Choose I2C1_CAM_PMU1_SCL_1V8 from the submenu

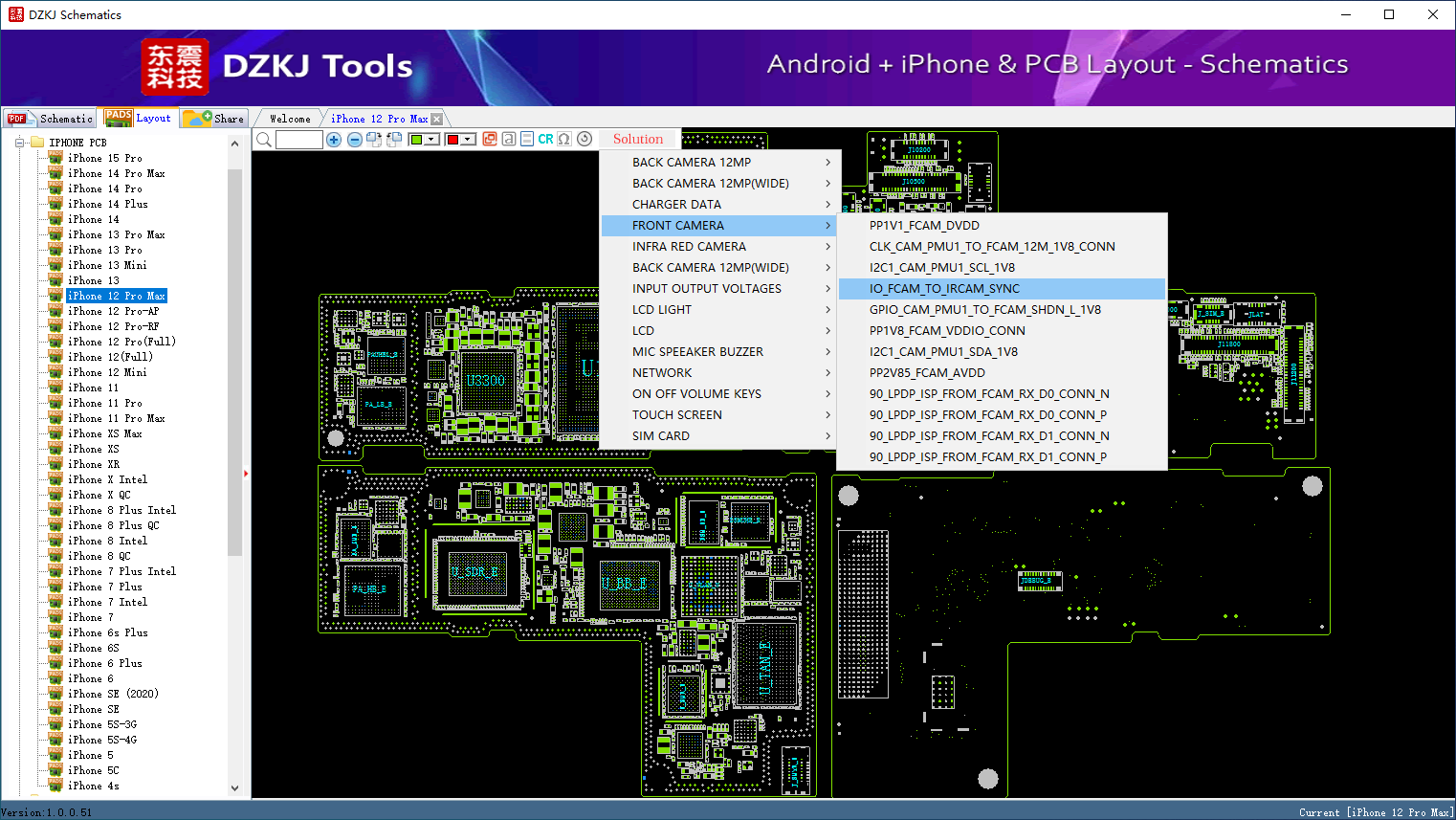click(1002, 268)
